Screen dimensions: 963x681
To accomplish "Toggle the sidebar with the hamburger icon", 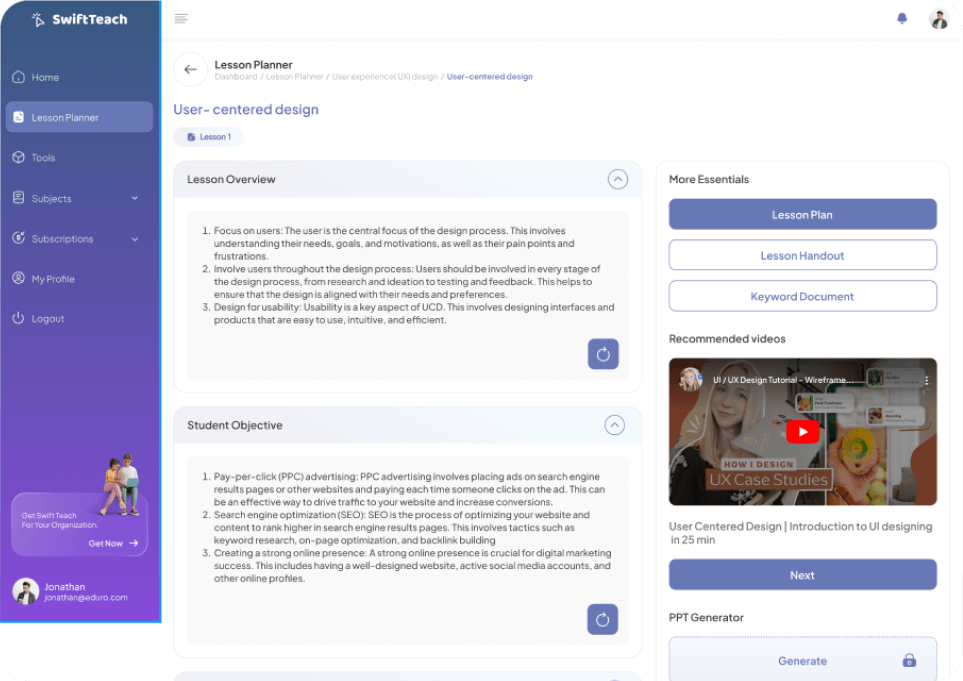I will tap(181, 17).
